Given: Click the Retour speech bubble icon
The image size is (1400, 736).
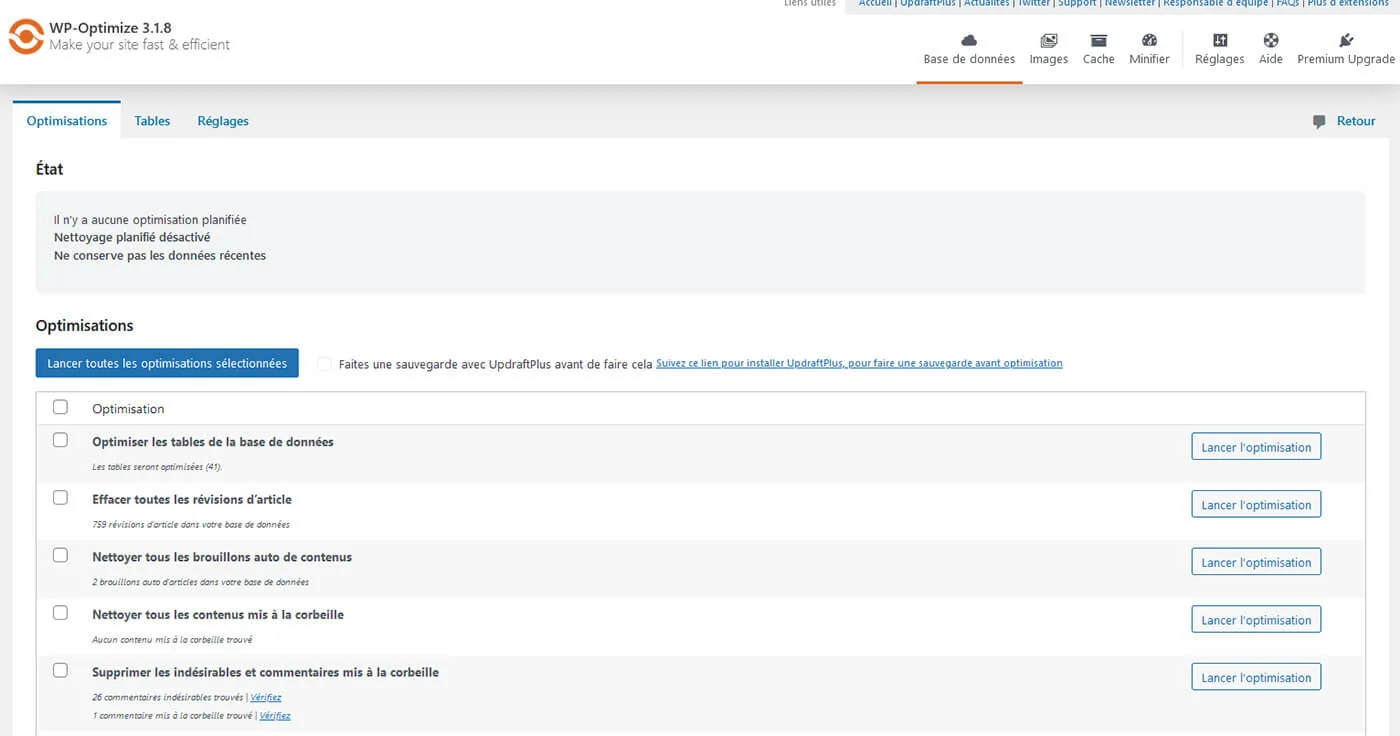Looking at the screenshot, I should point(1319,121).
